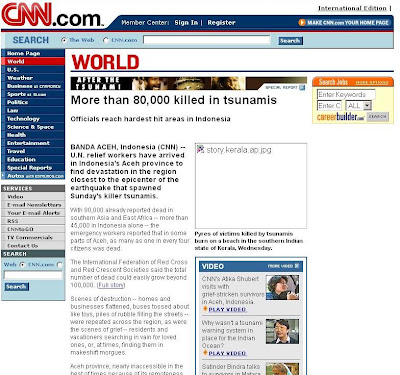Image resolution: width=400 pixels, height=375 pixels.
Task: Open Your E-mail Alerts
Action: [33, 213]
